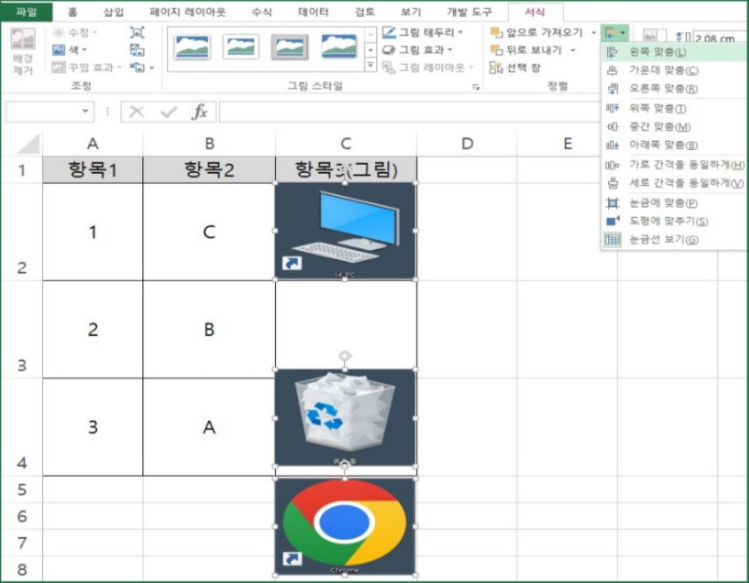Switch to the 데이터 Data tab
This screenshot has height=583, width=749.
(313, 12)
